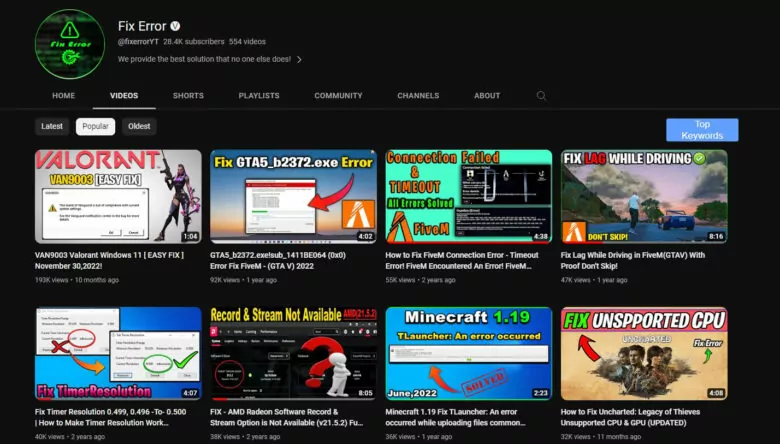Open the Fix Unsupported CPU Uncharted thumbnail
Viewport: 780px width, 444px height.
point(644,354)
